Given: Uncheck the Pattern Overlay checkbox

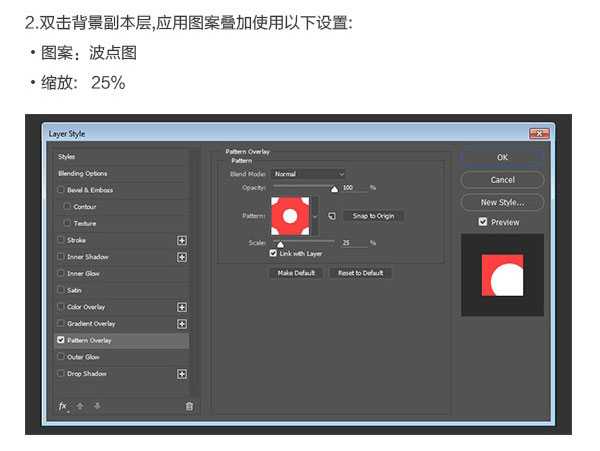Looking at the screenshot, I should pos(61,340).
